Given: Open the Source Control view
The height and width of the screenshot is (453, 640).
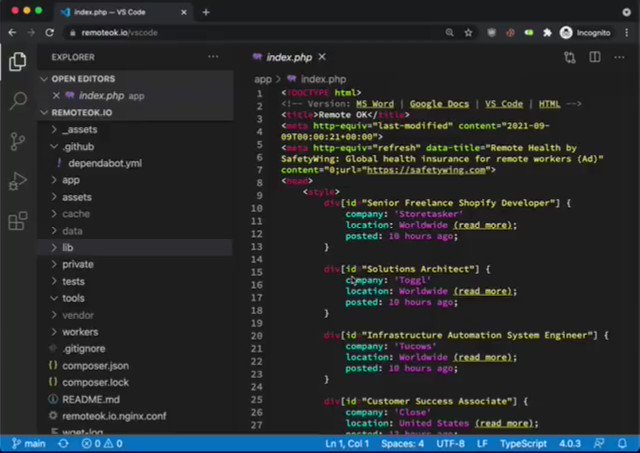Looking at the screenshot, I should 18,142.
